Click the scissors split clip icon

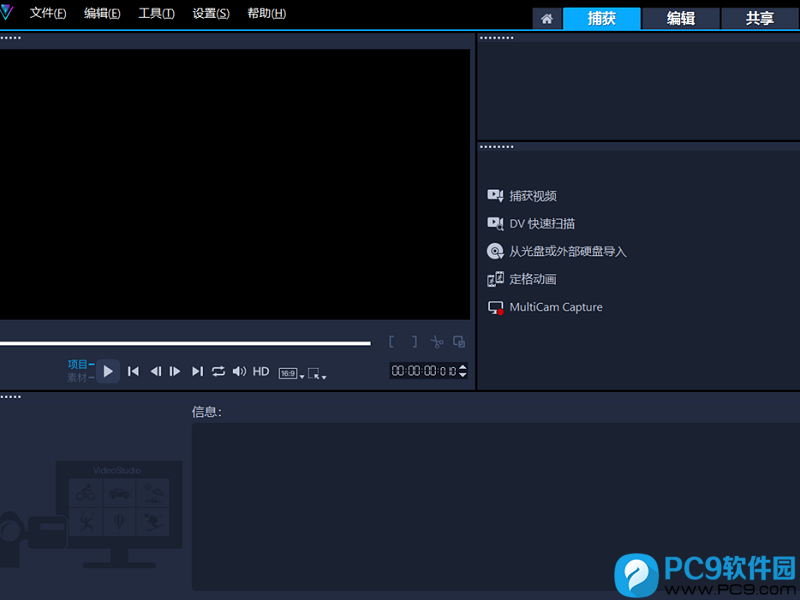click(437, 342)
